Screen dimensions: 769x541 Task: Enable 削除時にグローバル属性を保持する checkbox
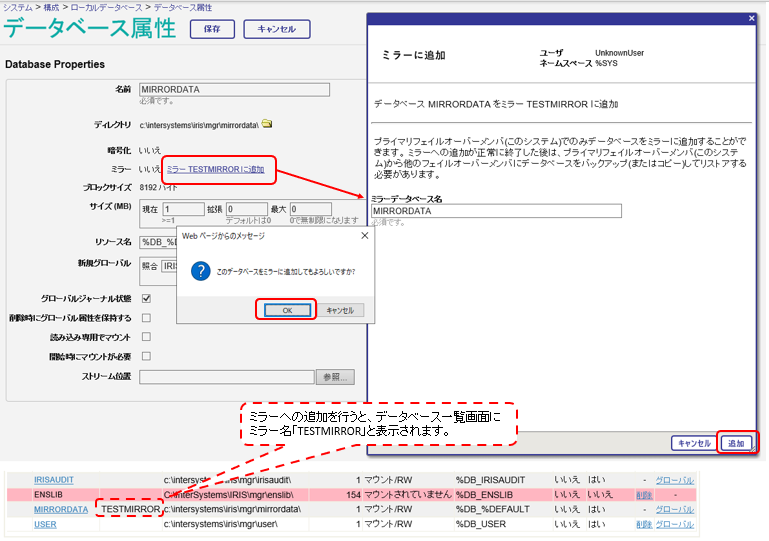[146, 318]
